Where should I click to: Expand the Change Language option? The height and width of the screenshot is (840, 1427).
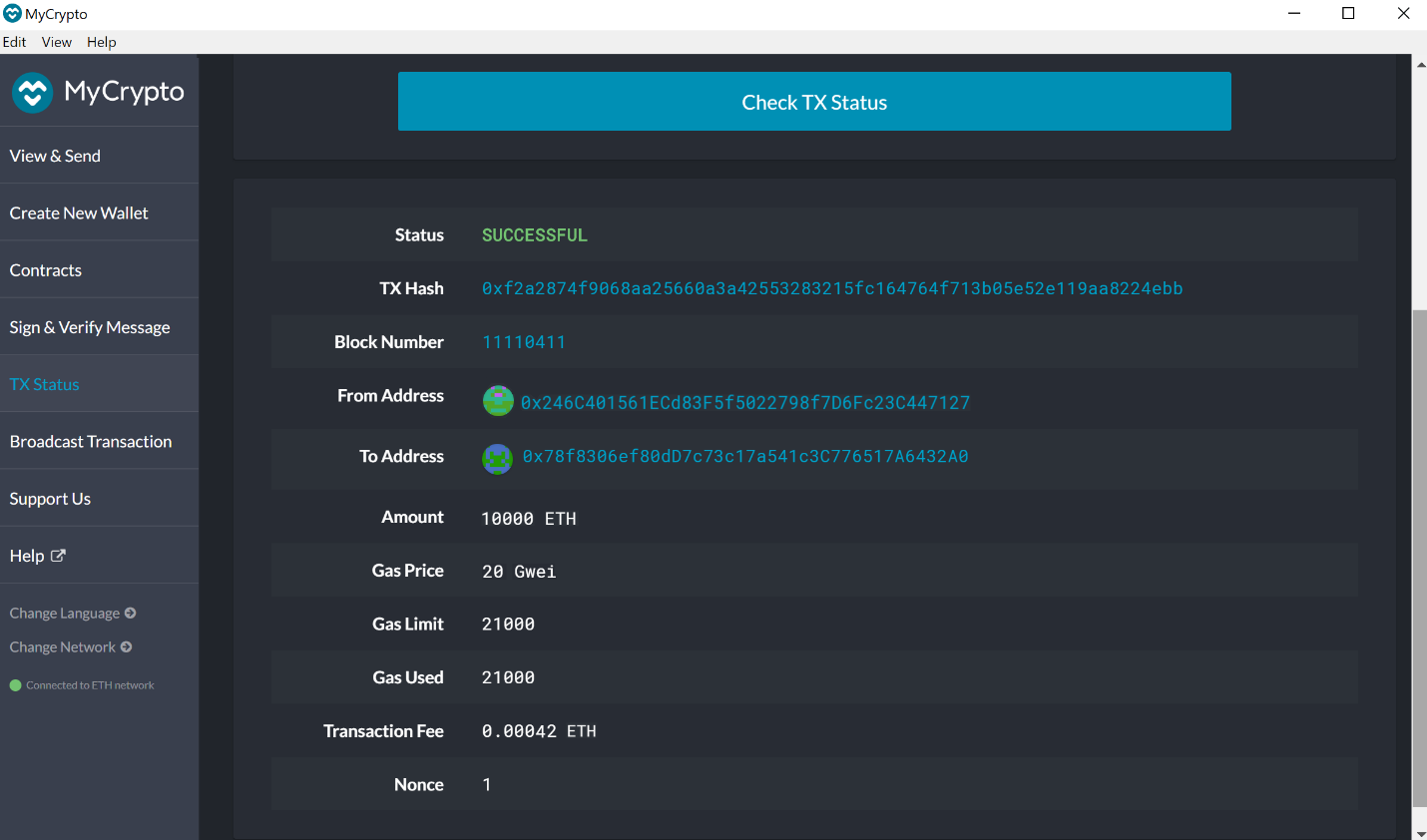pyautogui.click(x=72, y=613)
